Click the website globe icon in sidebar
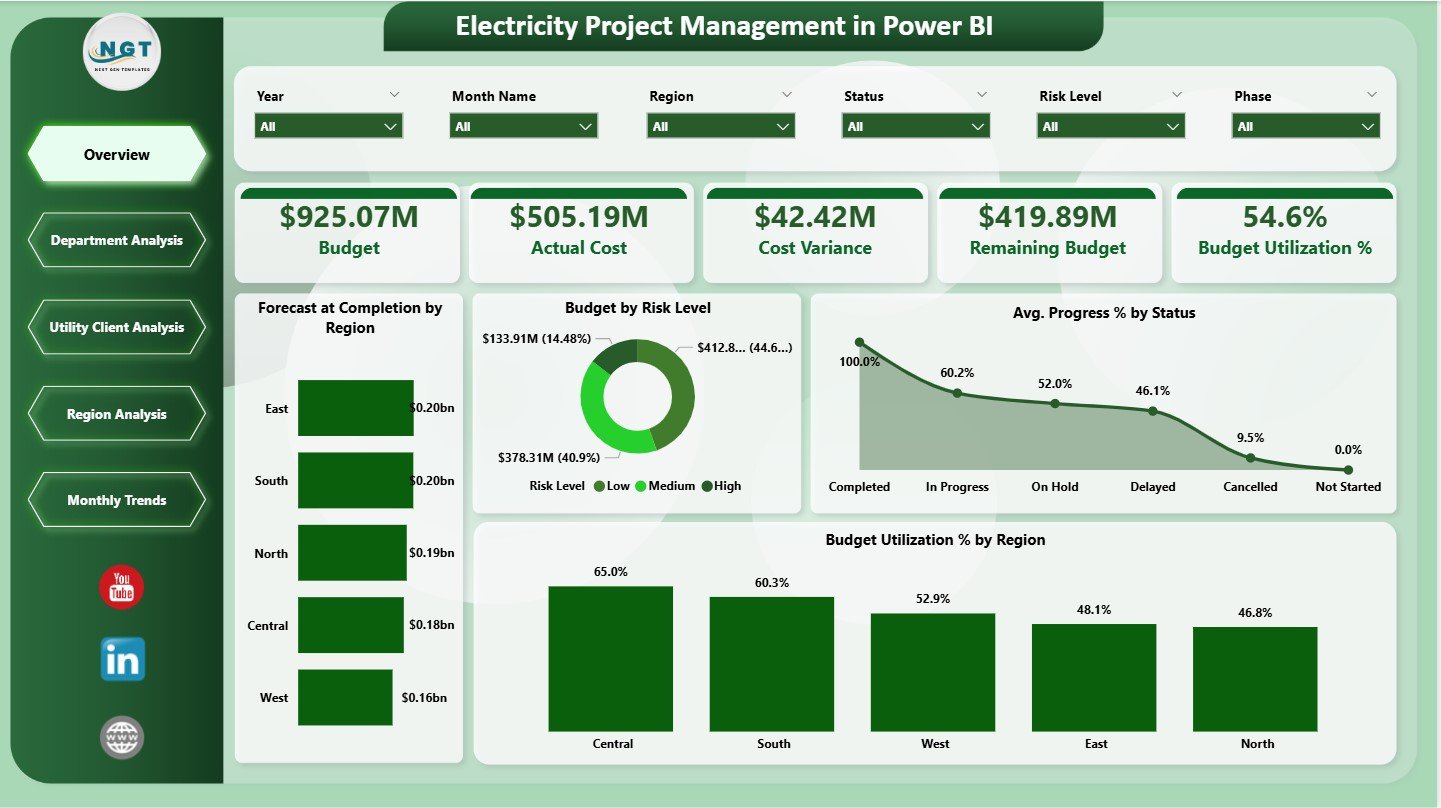The height and width of the screenshot is (808, 1441). click(120, 737)
